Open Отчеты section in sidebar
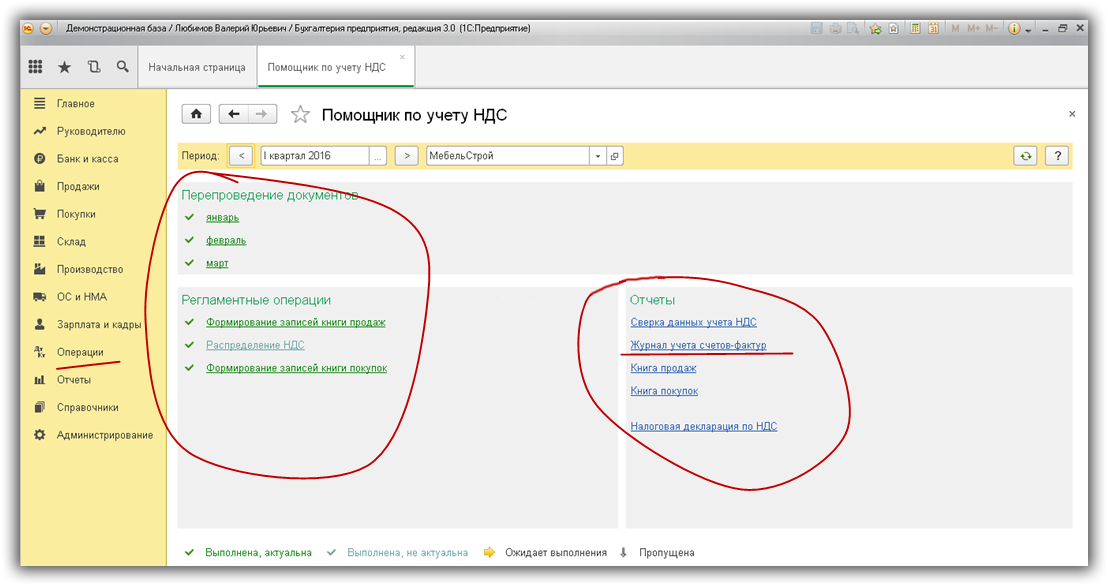Viewport: 1108px width, 586px height. (73, 380)
